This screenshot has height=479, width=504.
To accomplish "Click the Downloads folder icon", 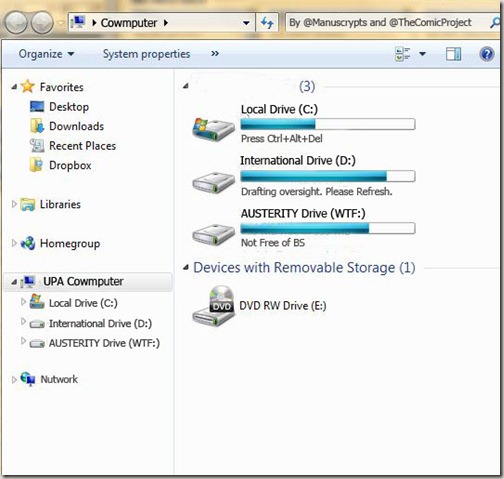I will point(37,126).
